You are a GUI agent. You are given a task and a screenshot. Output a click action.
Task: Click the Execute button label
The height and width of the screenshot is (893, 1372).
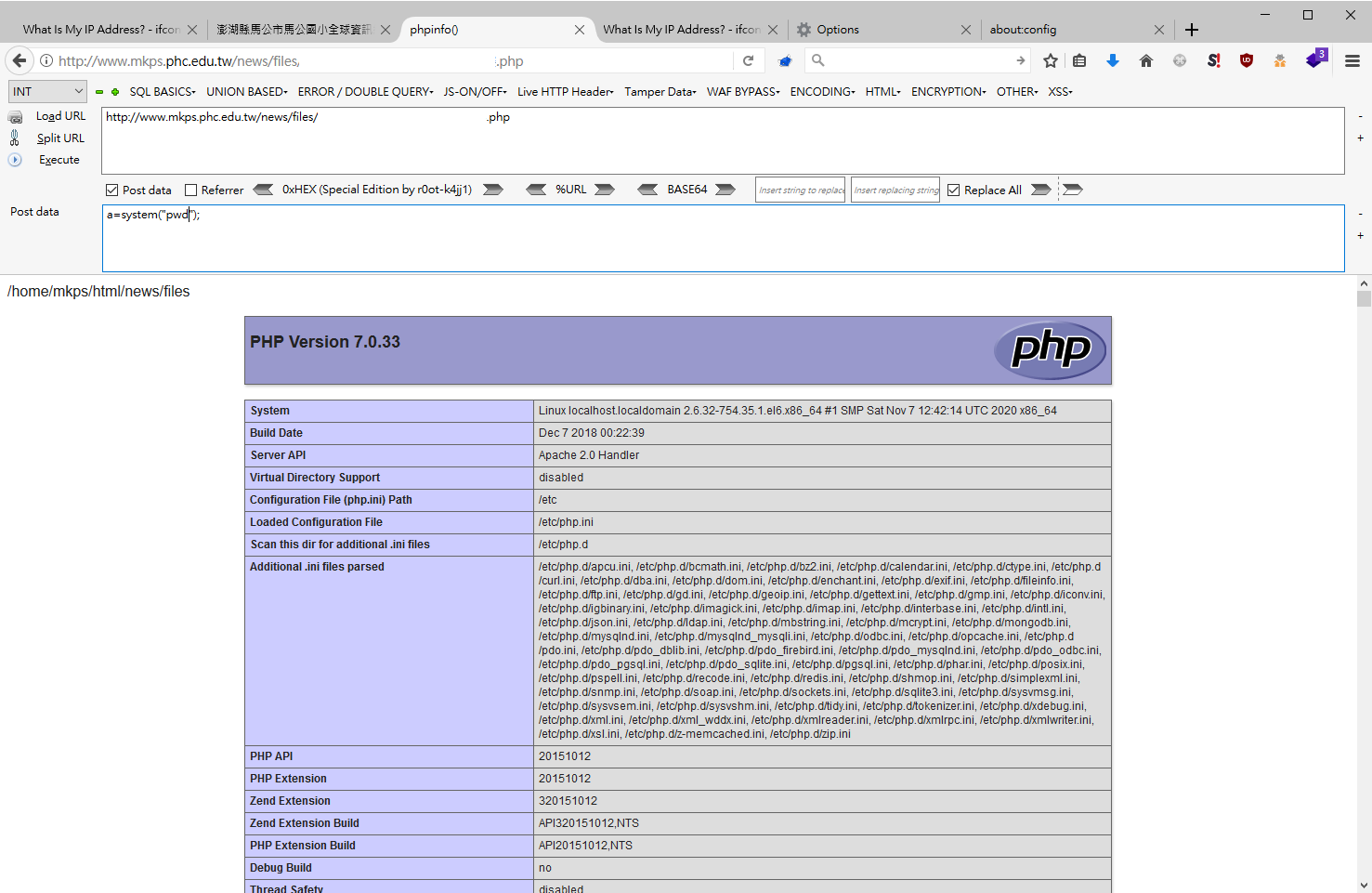pyautogui.click(x=59, y=160)
